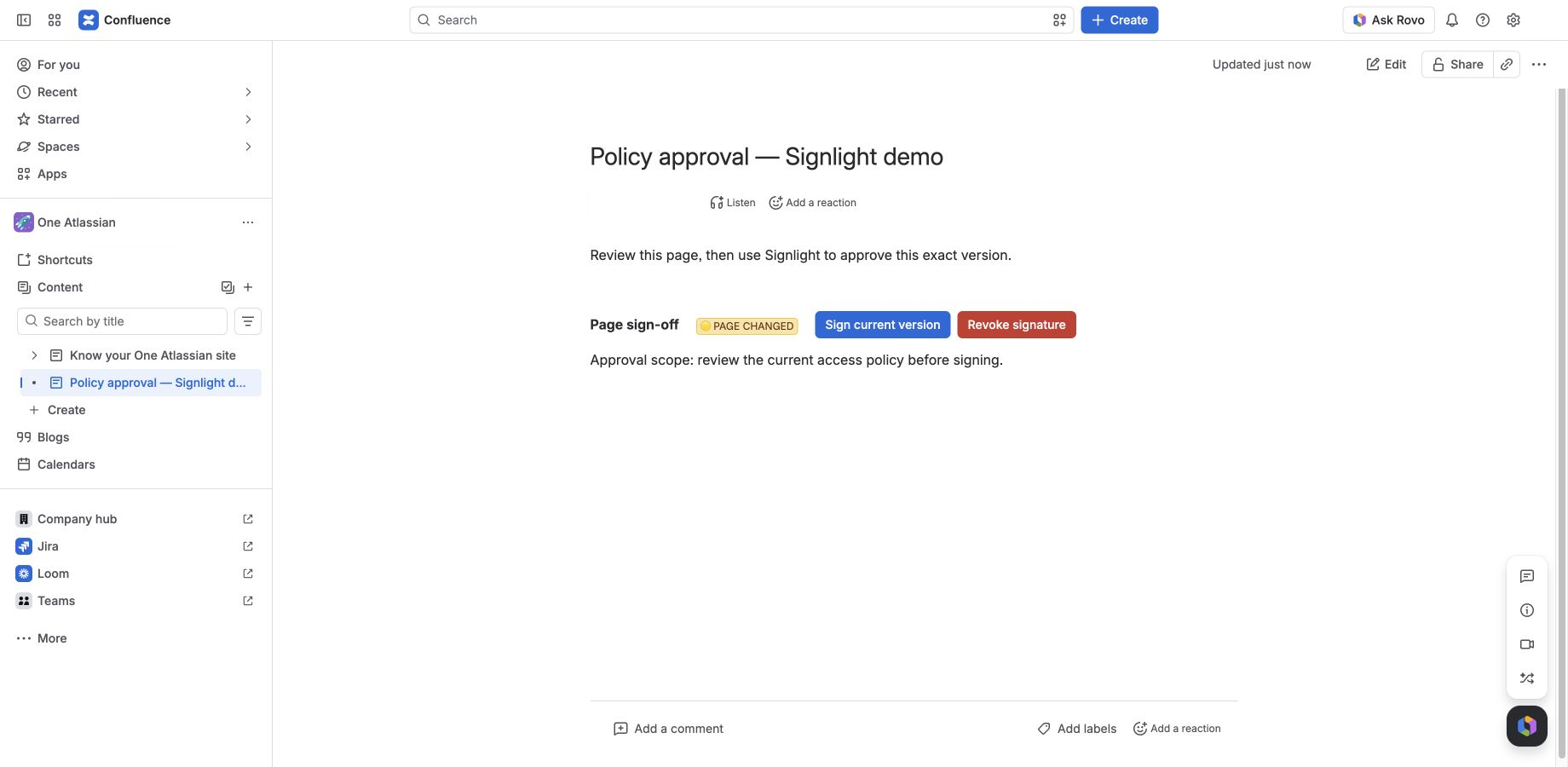The height and width of the screenshot is (767, 1568).
Task: Click the Content heading in sidebar
Action: coord(60,287)
